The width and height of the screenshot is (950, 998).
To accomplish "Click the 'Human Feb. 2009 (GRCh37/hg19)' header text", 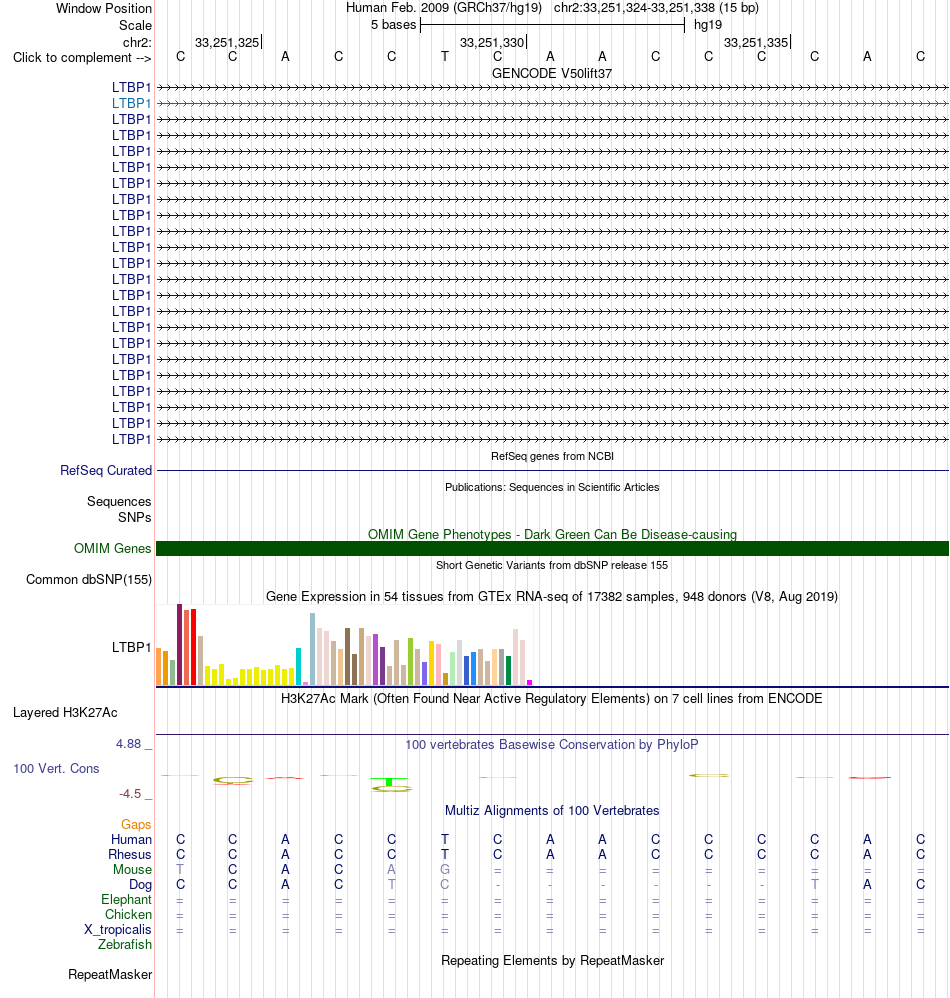I will click(444, 8).
